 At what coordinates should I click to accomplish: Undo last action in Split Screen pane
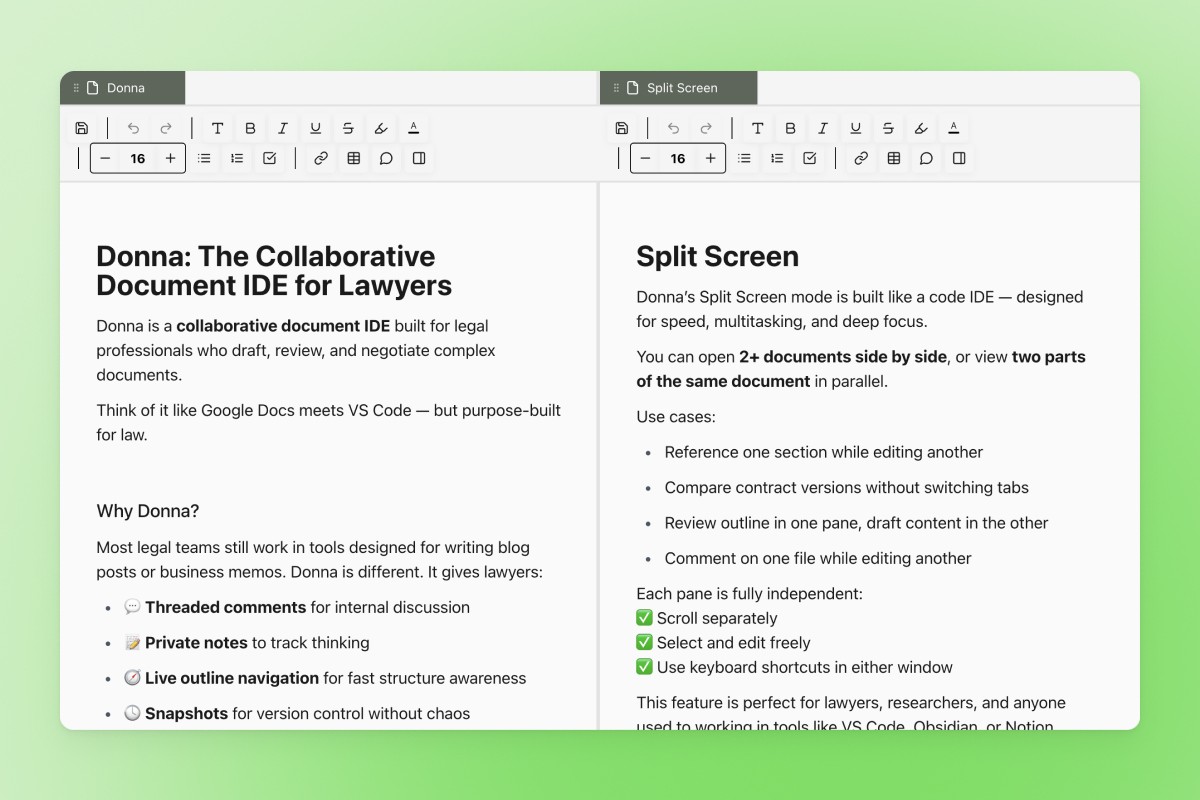673,128
